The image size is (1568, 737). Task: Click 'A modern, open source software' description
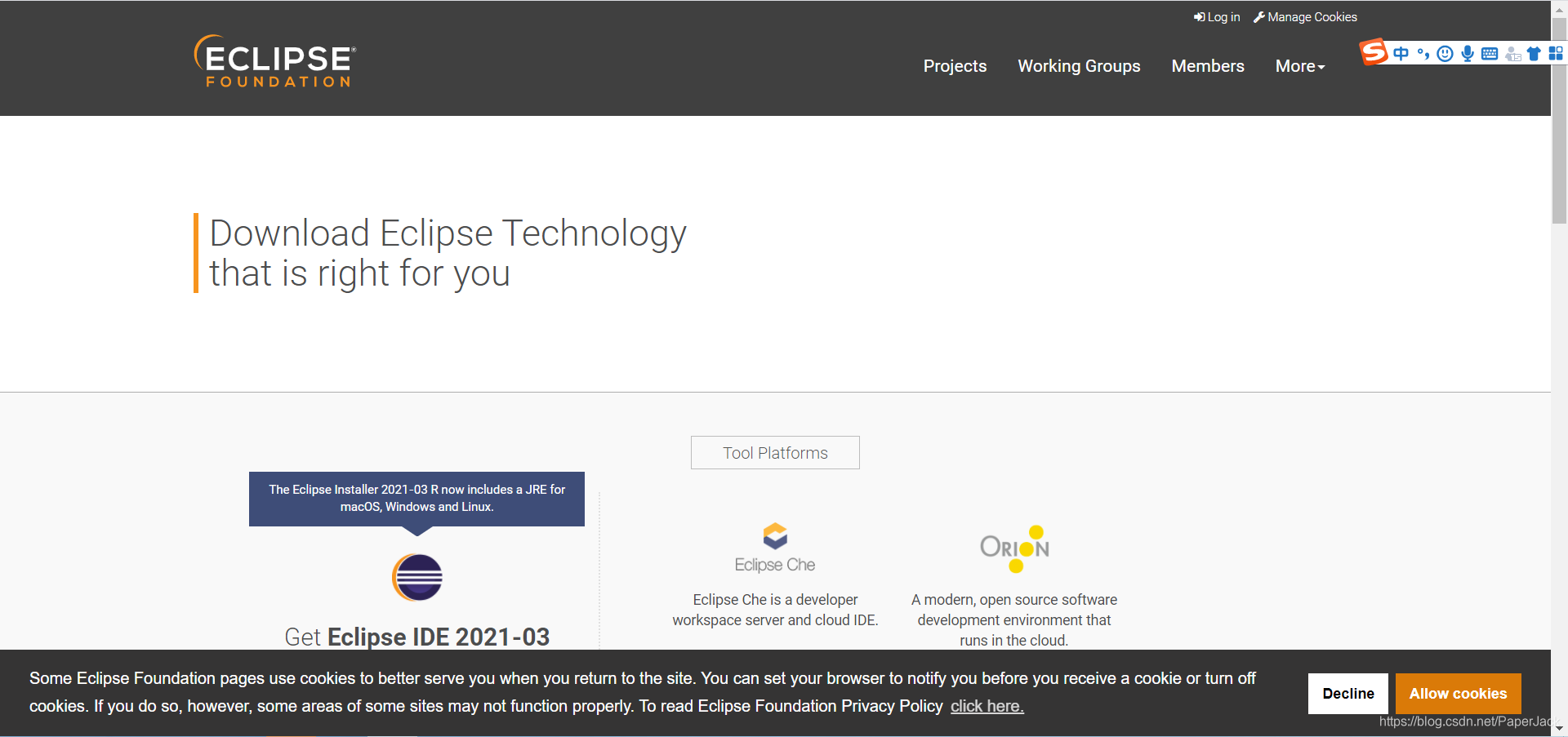coord(1014,620)
